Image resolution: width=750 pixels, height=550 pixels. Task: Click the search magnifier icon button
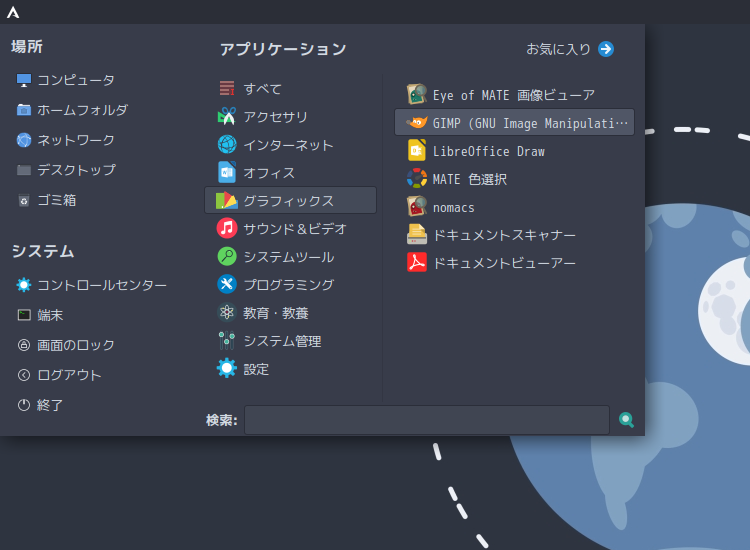(x=626, y=420)
